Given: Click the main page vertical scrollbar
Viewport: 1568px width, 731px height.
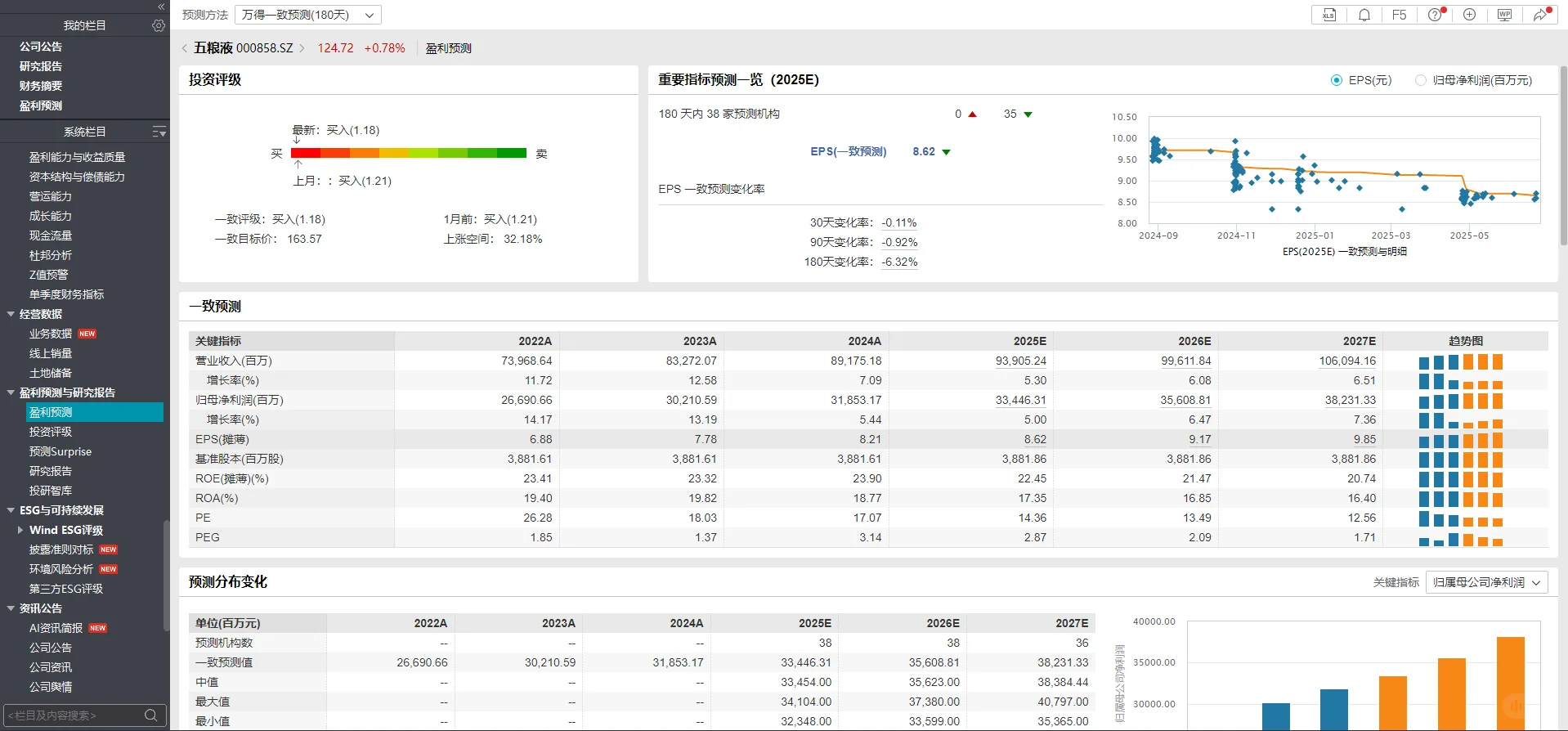Looking at the screenshot, I should [x=1563, y=155].
